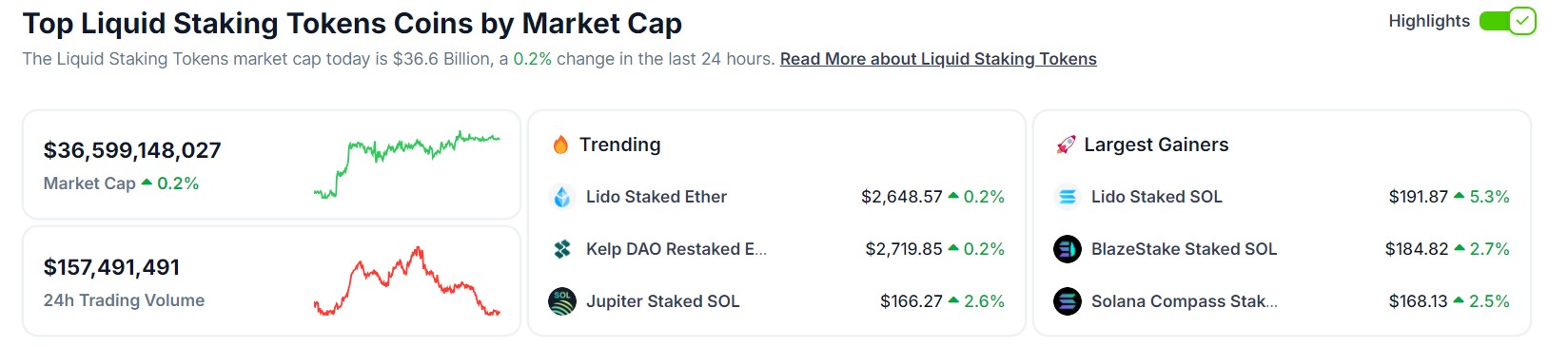Image resolution: width=1568 pixels, height=347 pixels.
Task: Click the green market cap sparkline chart
Action: pos(407,164)
